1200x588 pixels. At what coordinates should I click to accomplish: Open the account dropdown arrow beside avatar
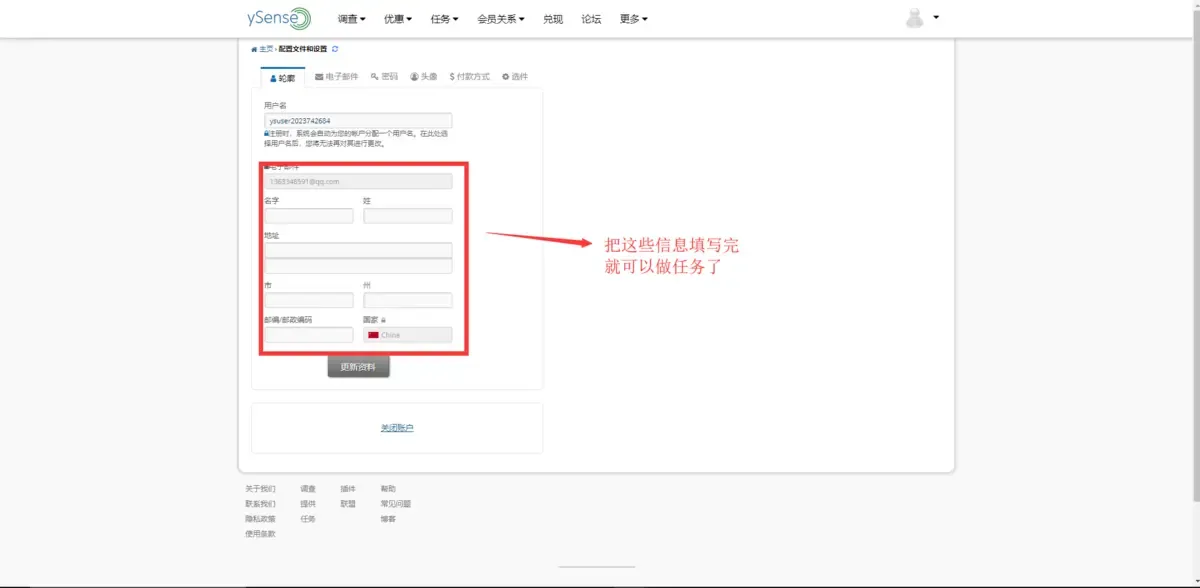[x=936, y=17]
